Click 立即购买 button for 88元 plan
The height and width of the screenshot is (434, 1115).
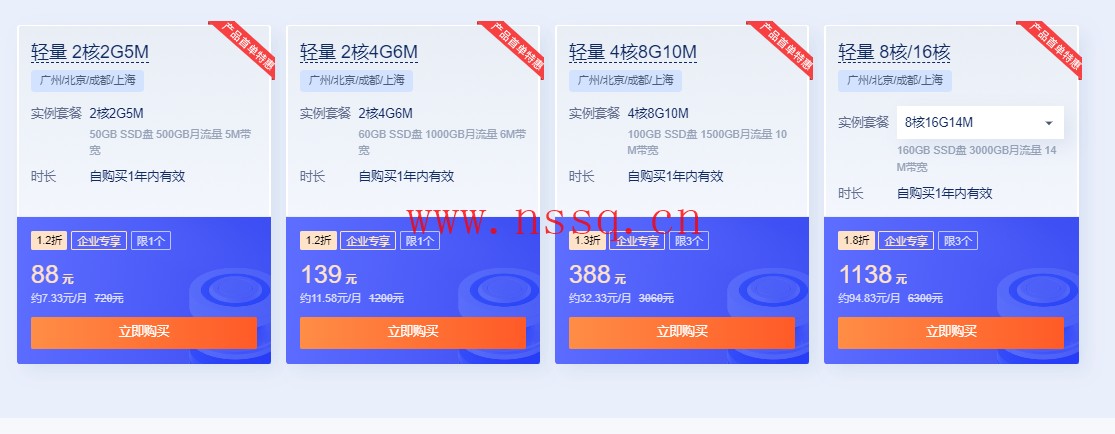tap(144, 332)
